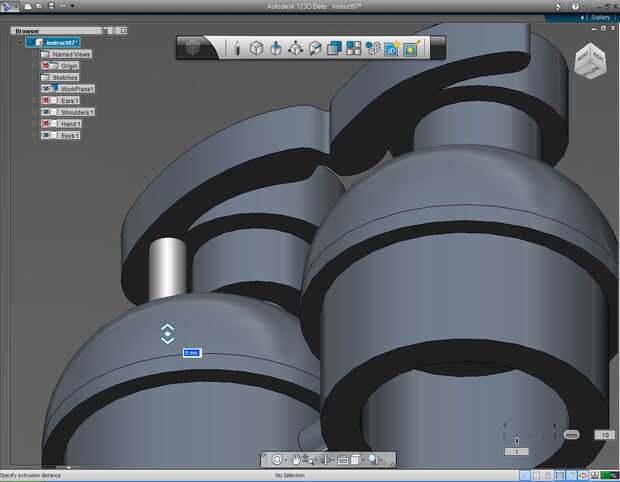Select the Primitives box tool
Image resolution: width=620 pixels, height=482 pixels.
tap(257, 48)
